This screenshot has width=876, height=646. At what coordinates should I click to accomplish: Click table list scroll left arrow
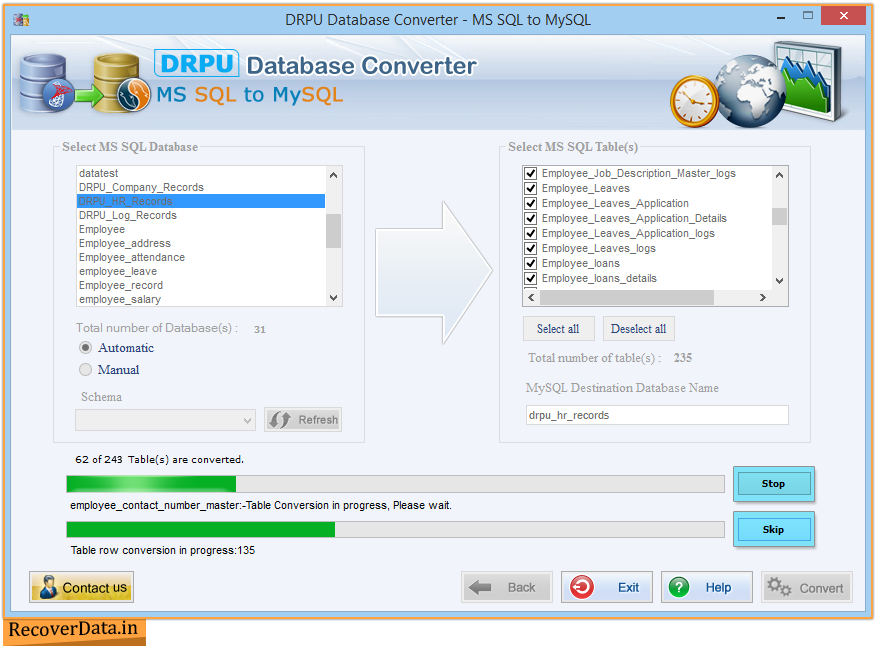[x=531, y=298]
